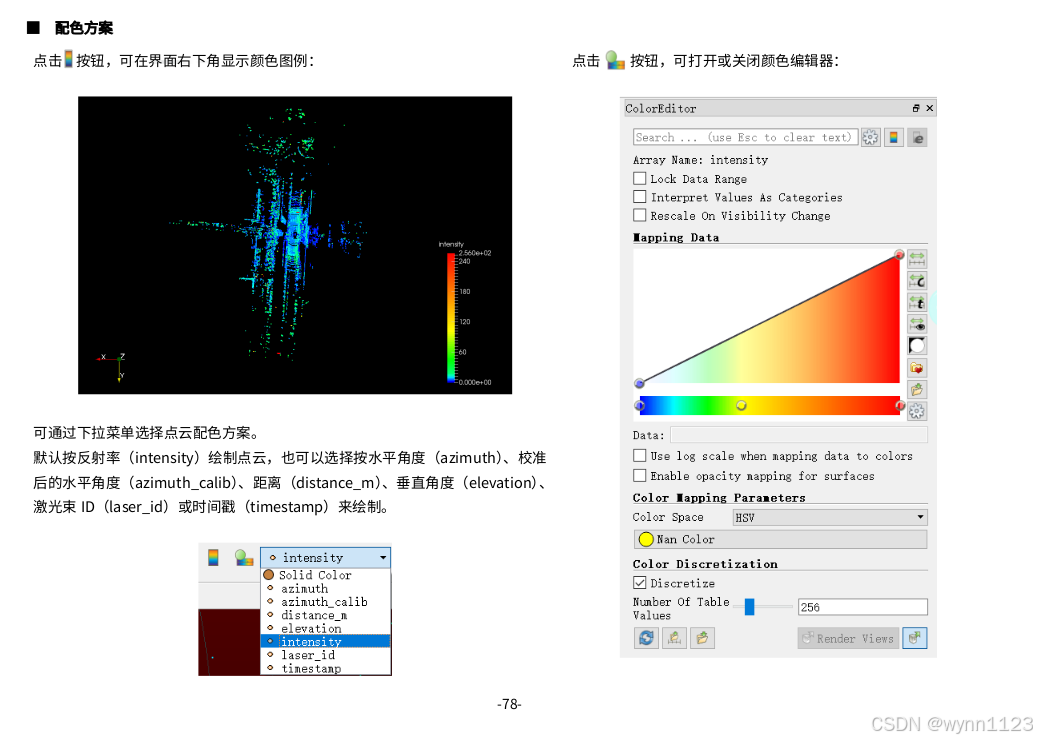Click the XYZ orientation axes in viewer

112,367
